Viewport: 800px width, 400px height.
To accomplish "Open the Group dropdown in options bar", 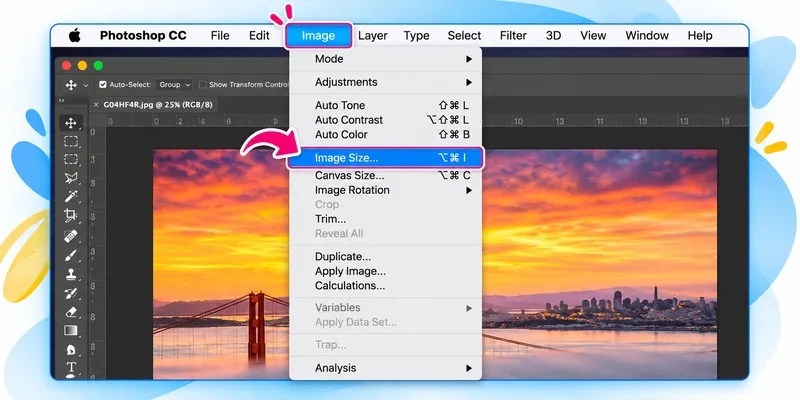I will coord(174,85).
